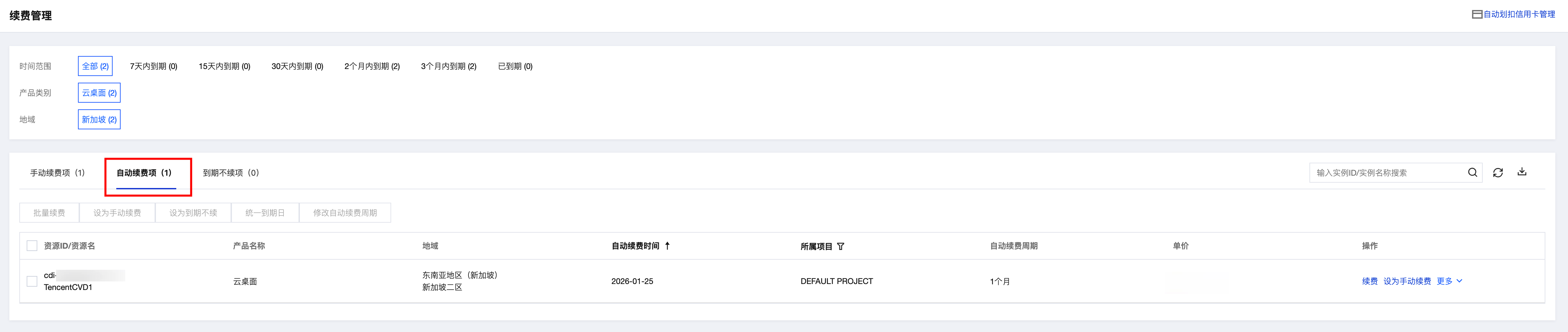
Task: Check the TencentCVD1 row checkbox
Action: [32, 281]
